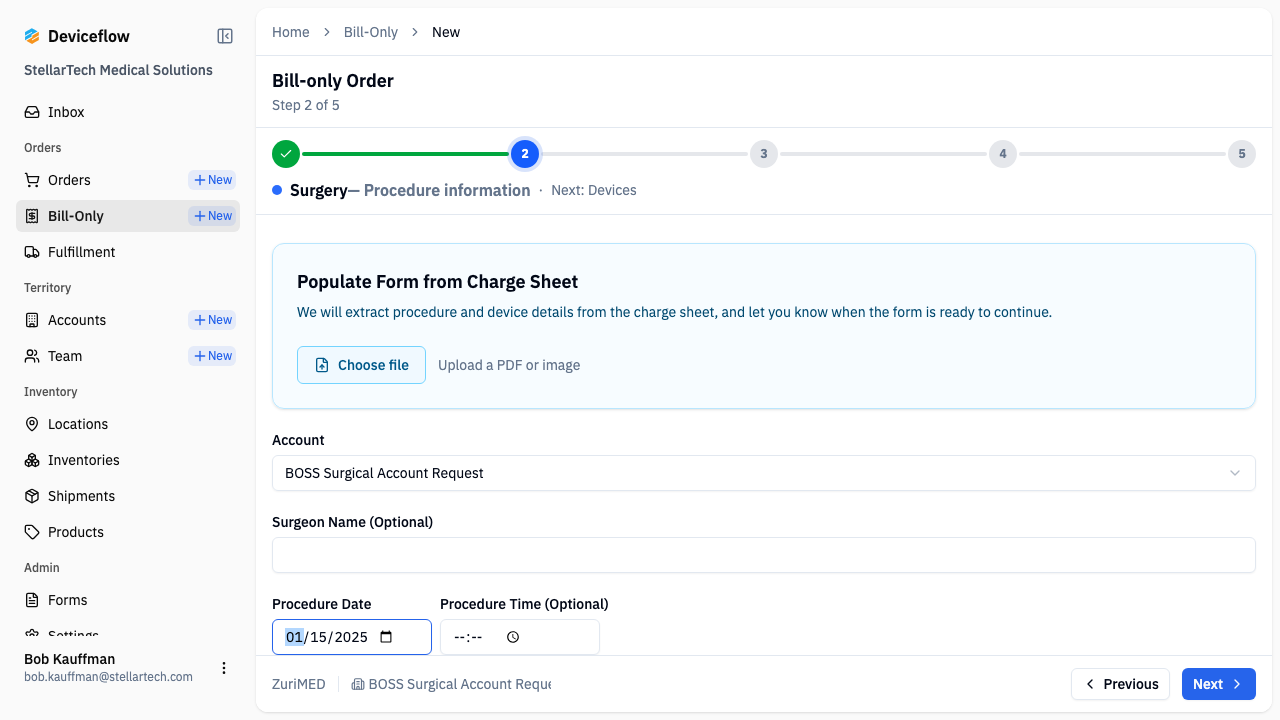Open clock picker icon in Procedure Time
The width and height of the screenshot is (1280, 720).
tap(513, 637)
